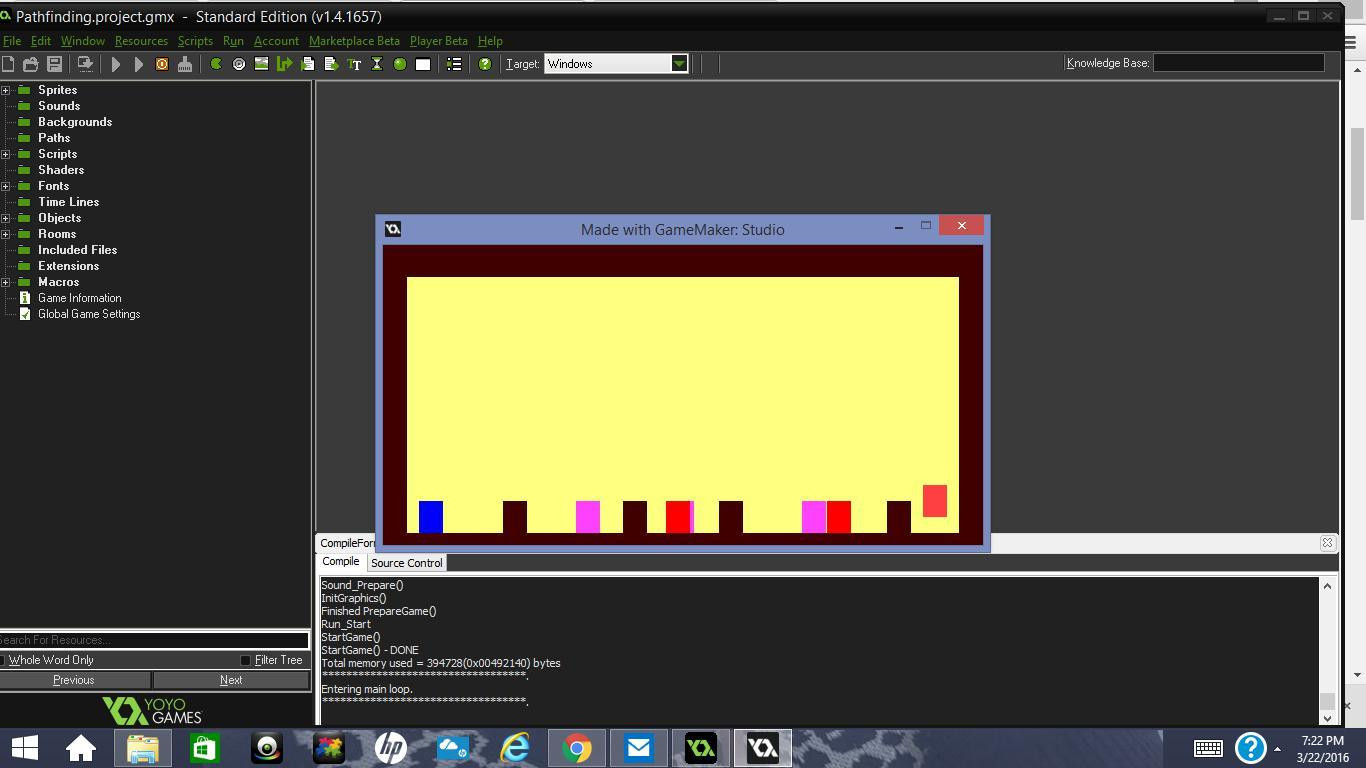Open the File menu
The image size is (1366, 768).
click(x=12, y=41)
